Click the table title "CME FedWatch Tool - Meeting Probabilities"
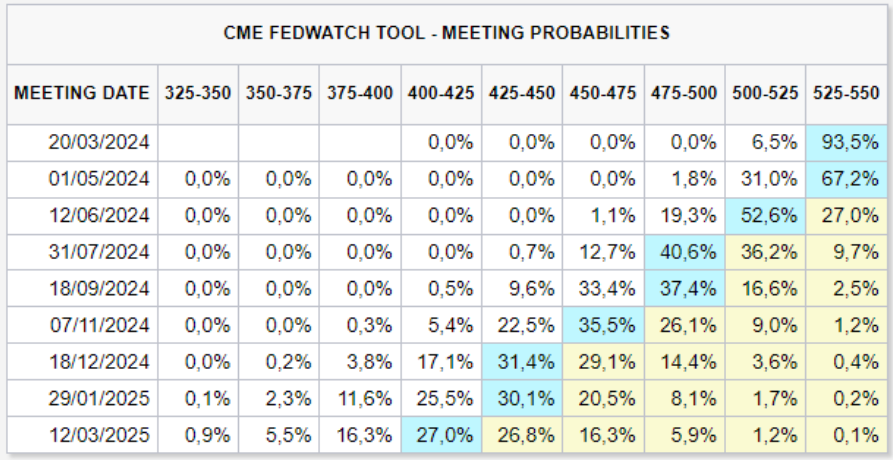 [446, 33]
